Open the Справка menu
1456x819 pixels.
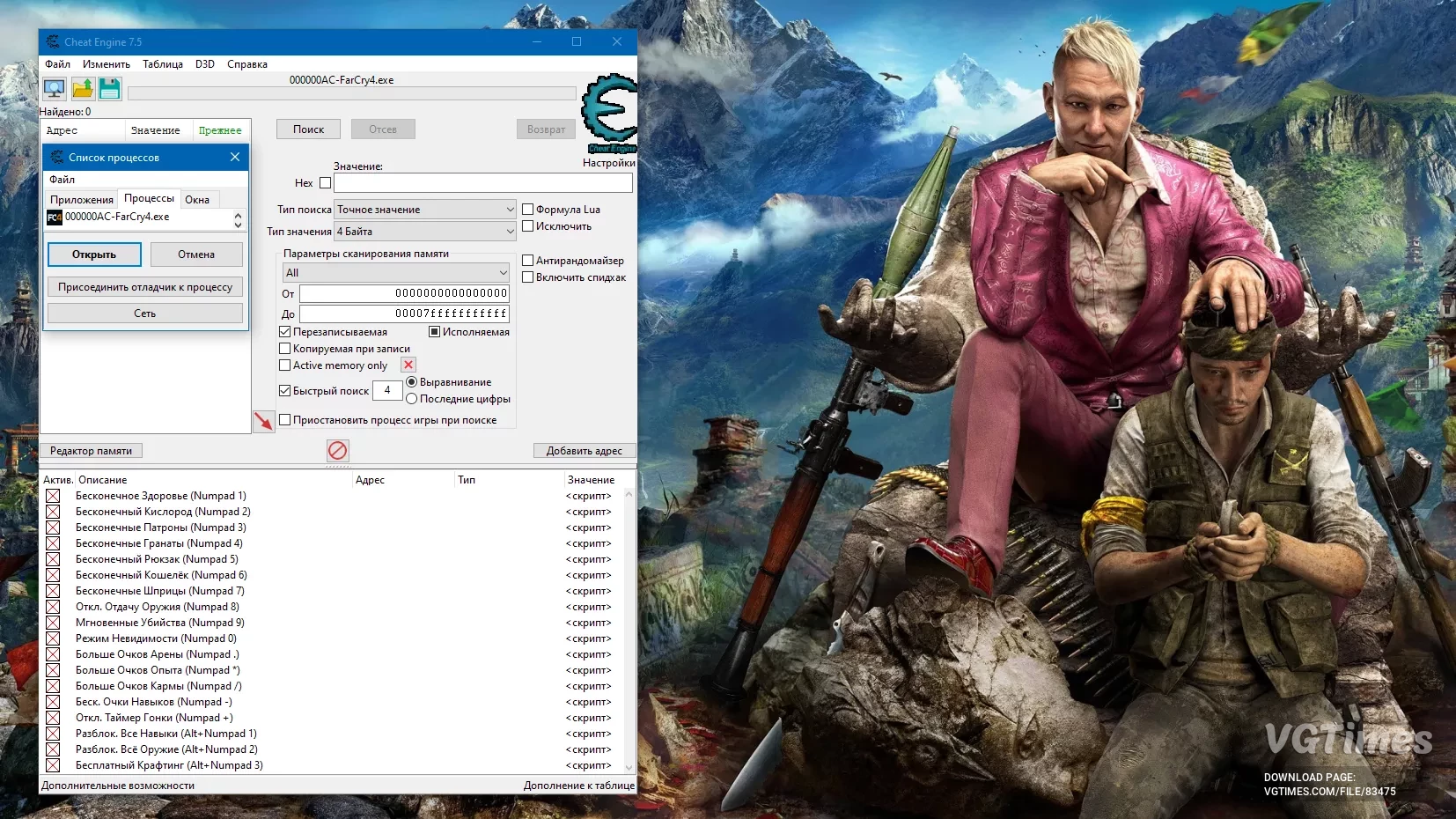pos(247,64)
